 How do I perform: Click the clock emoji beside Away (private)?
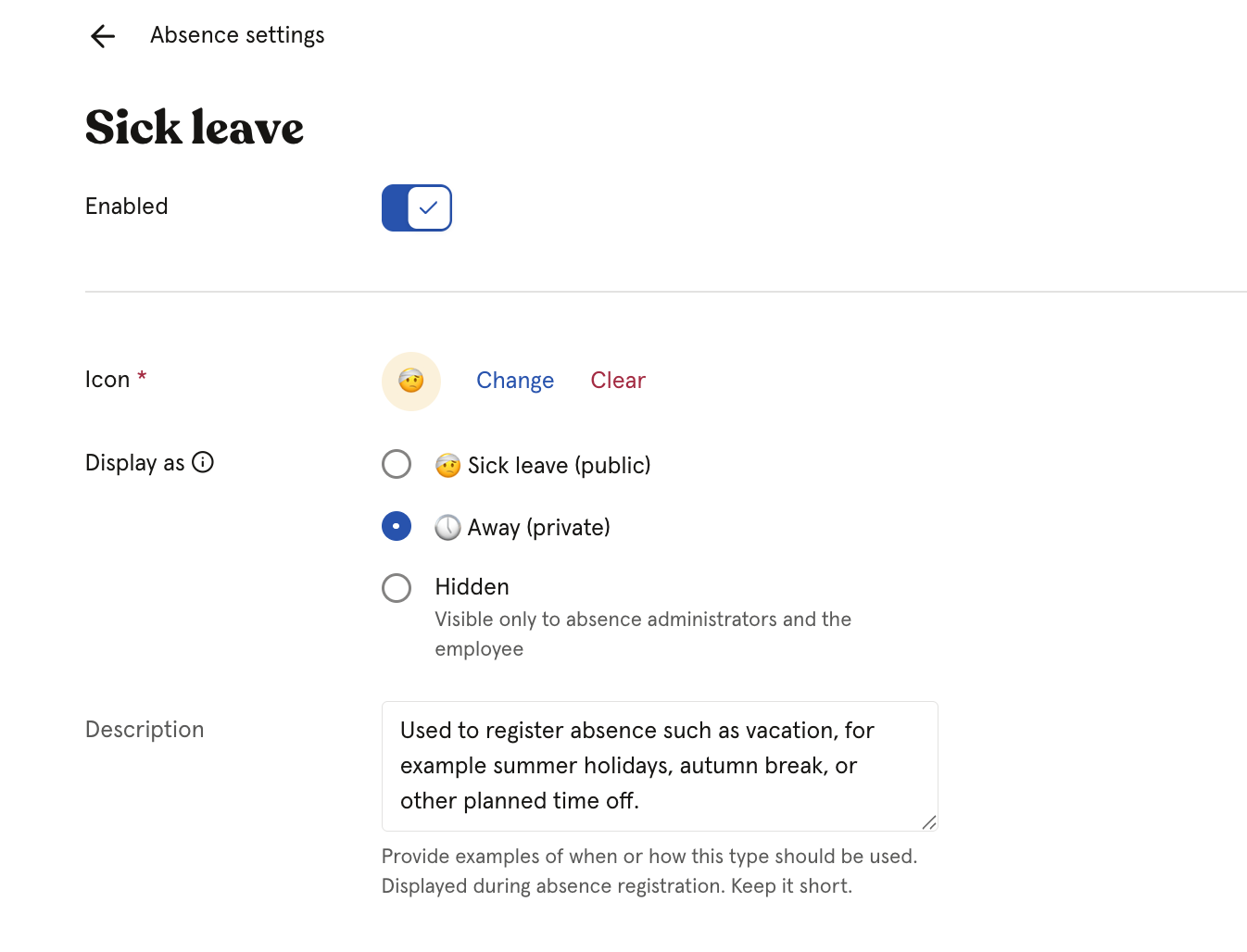pos(448,528)
